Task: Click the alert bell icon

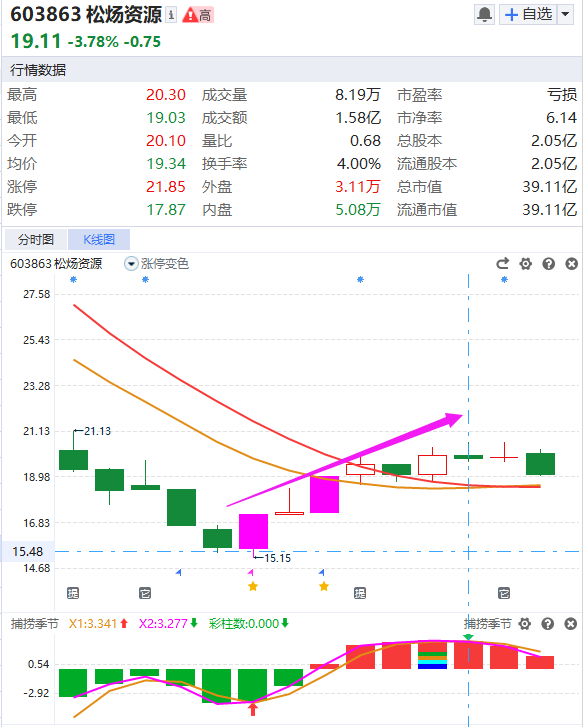Action: point(484,14)
